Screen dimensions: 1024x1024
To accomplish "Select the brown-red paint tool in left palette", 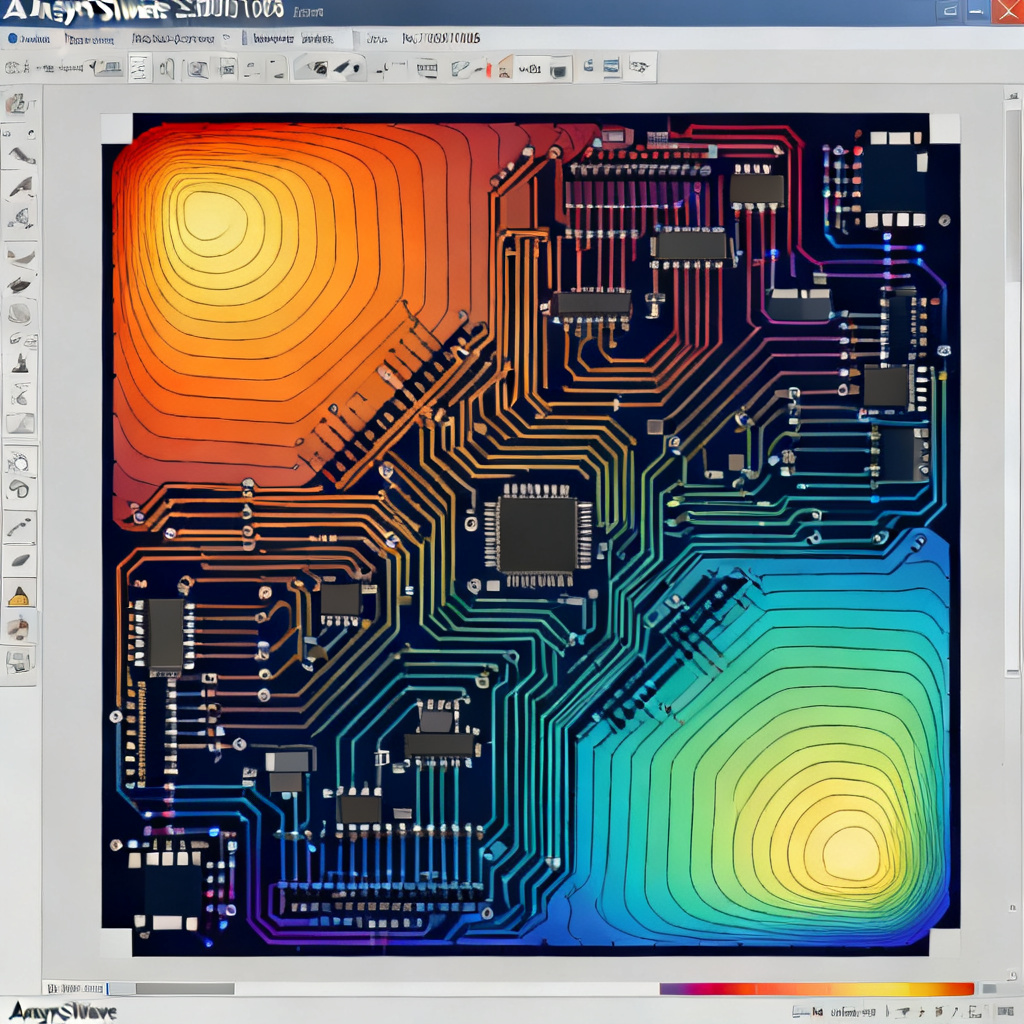I will (x=19, y=628).
